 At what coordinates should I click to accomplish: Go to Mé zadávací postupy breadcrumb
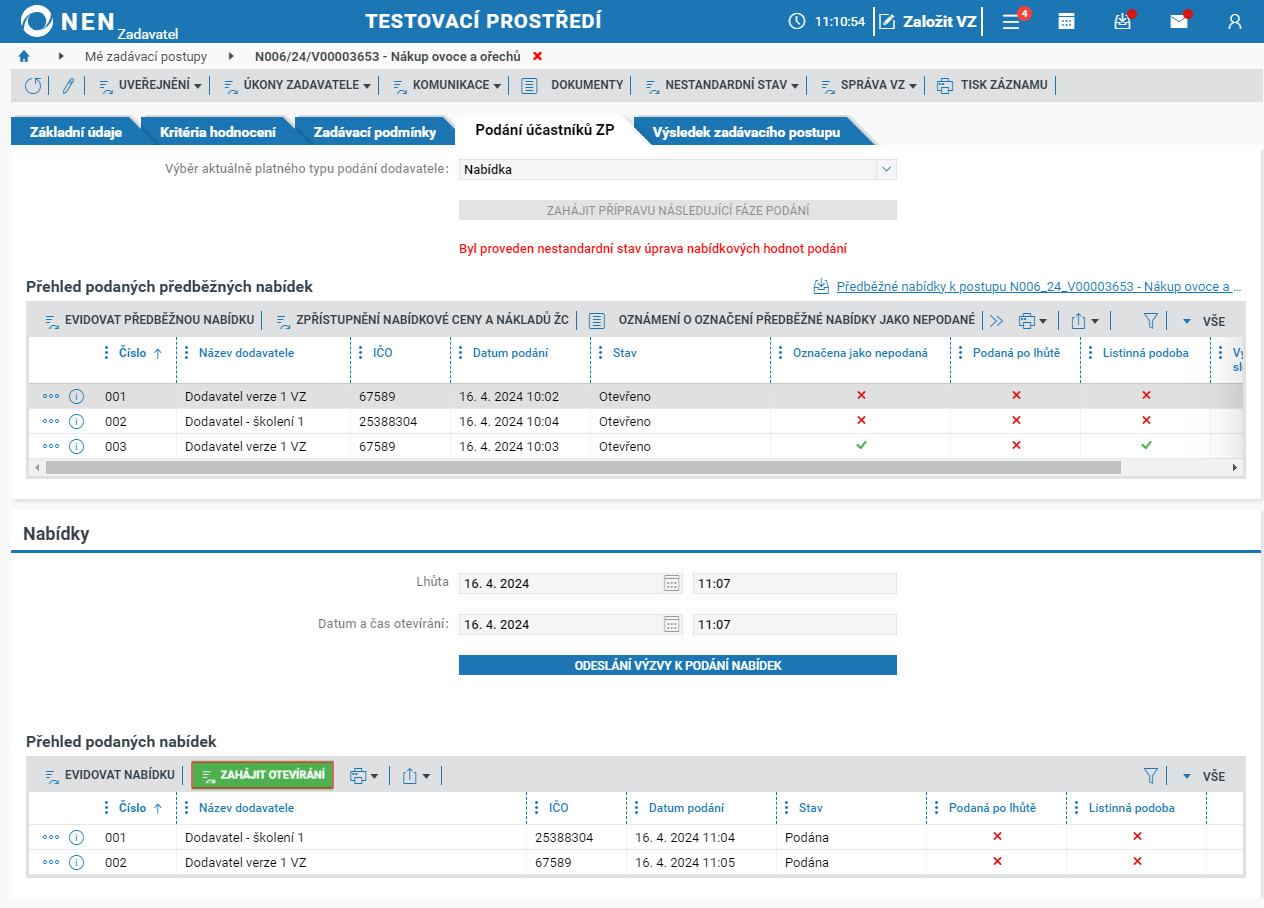146,57
